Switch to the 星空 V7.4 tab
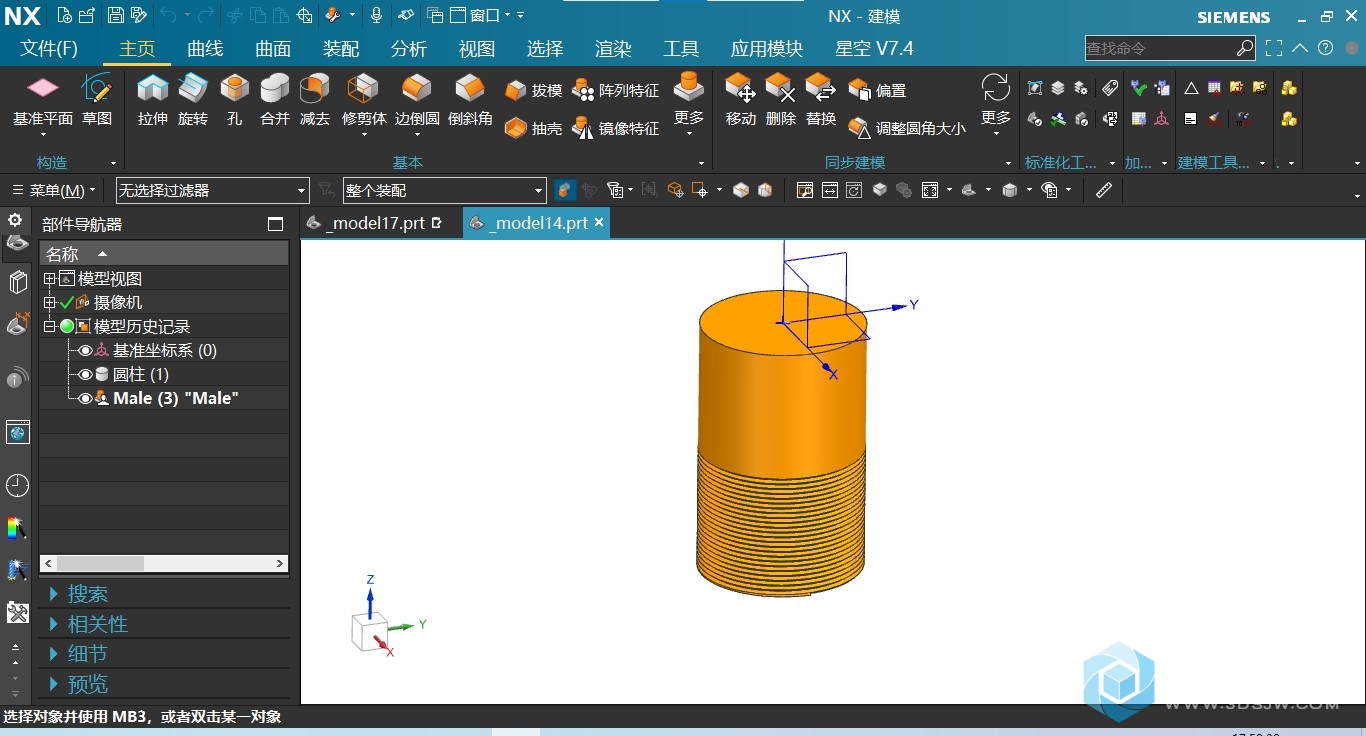The width and height of the screenshot is (1366, 736). point(874,49)
